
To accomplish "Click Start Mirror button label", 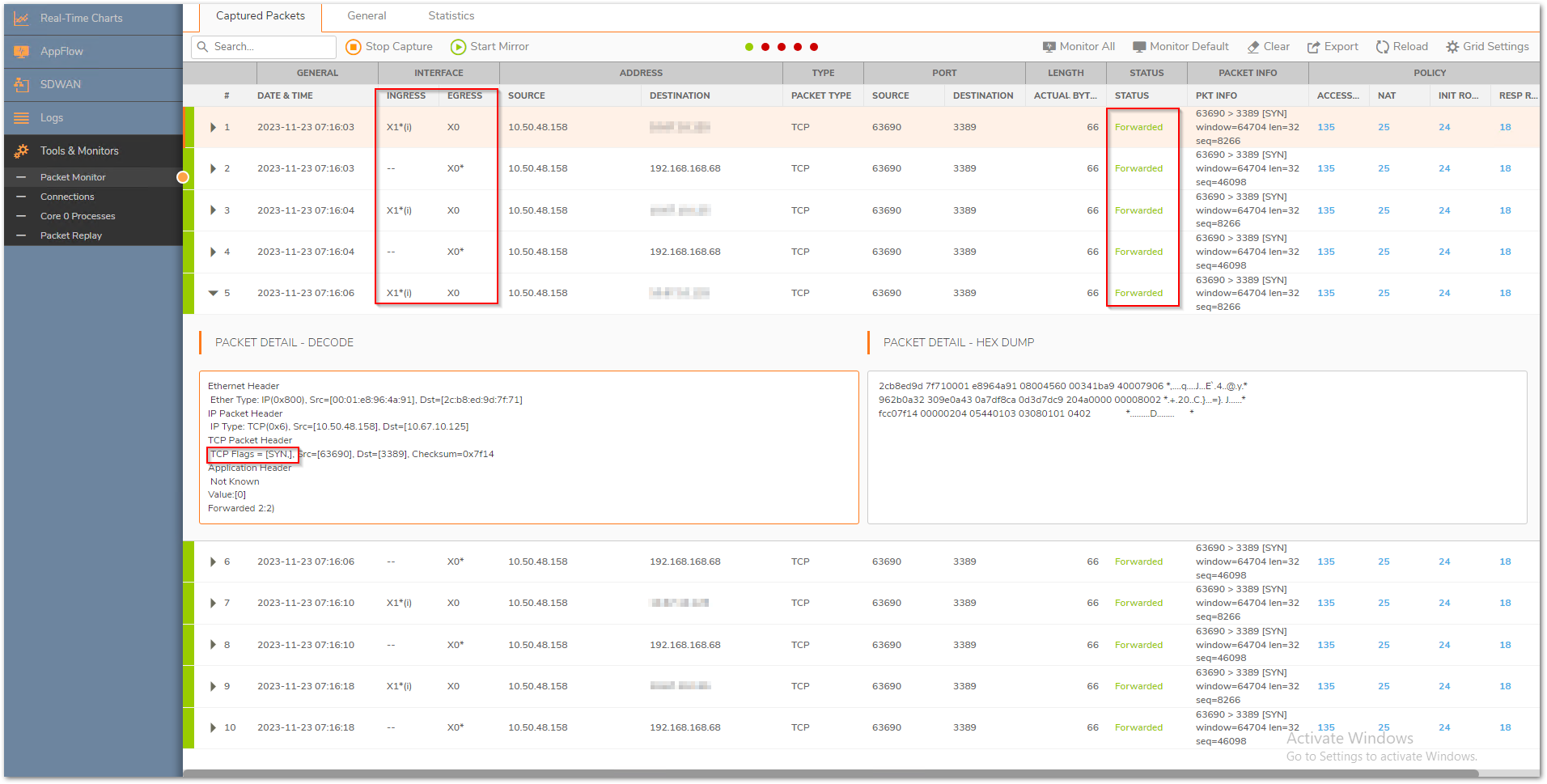I will 499,47.
